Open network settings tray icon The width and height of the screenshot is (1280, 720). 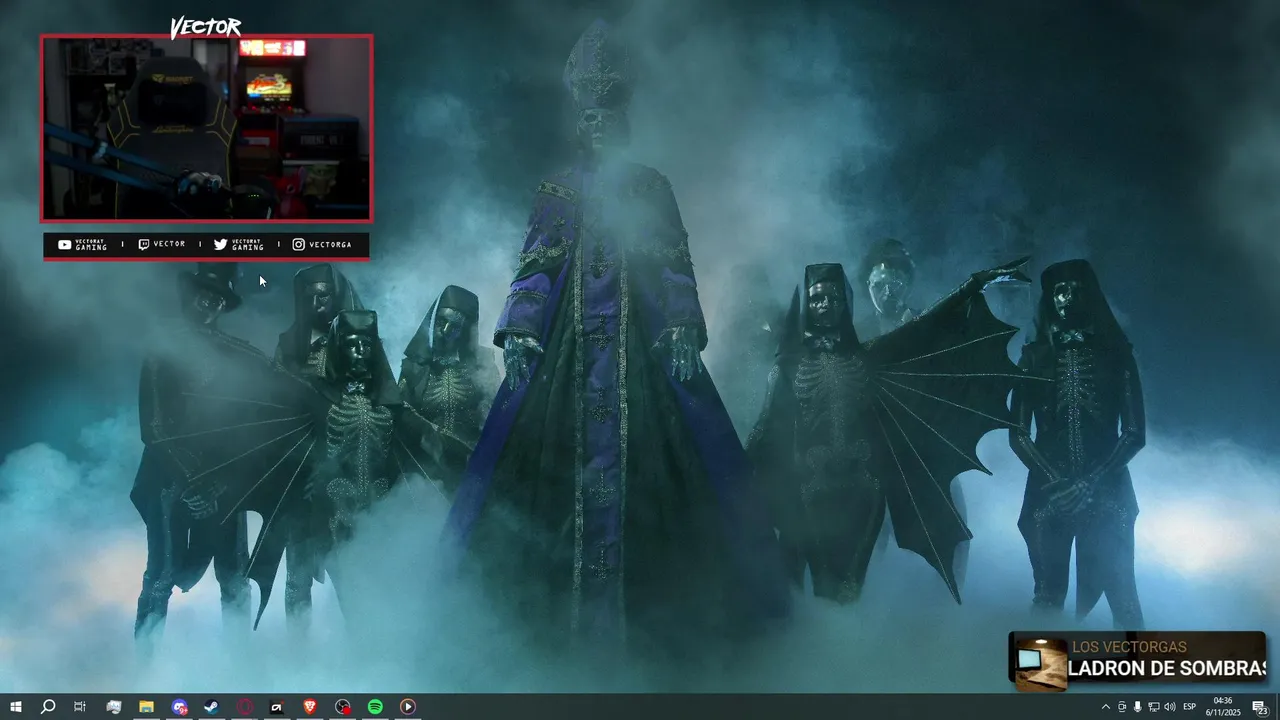coord(1153,707)
